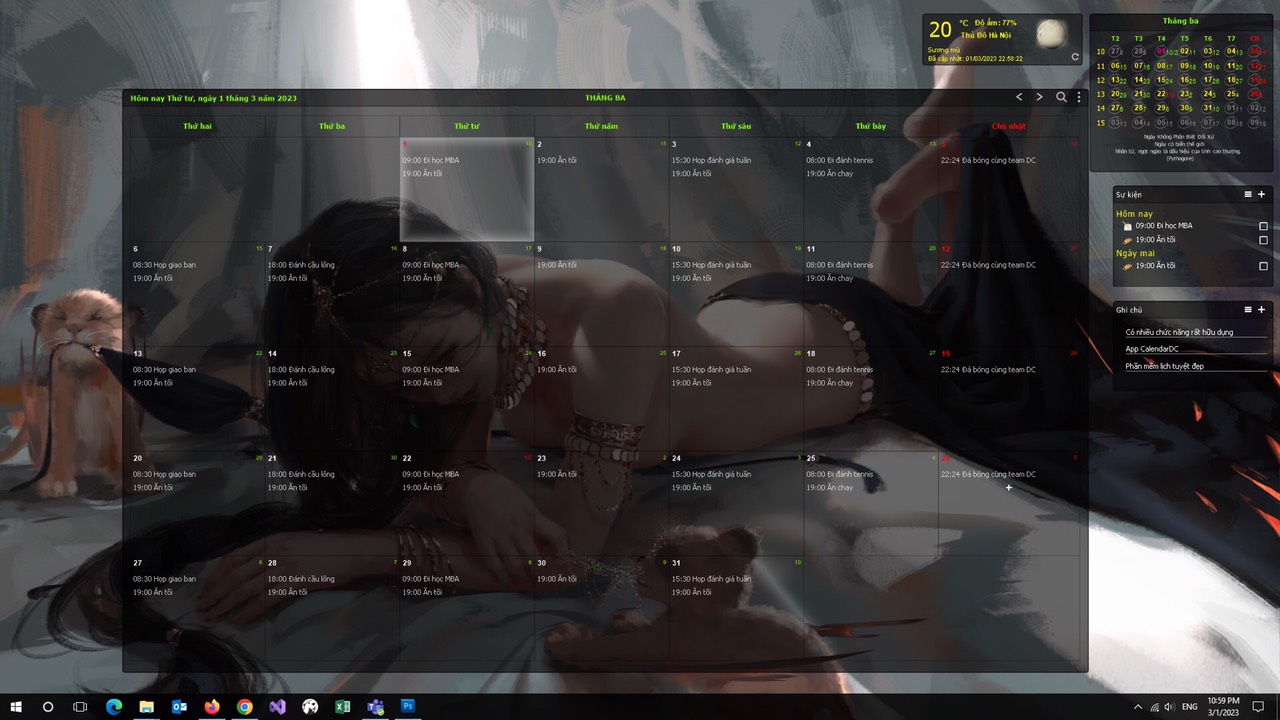The height and width of the screenshot is (720, 1280).
Task: Click the 'Thứ sáu' column header
Action: (x=736, y=126)
